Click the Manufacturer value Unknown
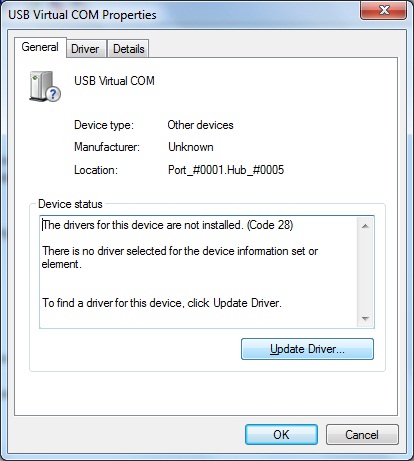 point(191,147)
